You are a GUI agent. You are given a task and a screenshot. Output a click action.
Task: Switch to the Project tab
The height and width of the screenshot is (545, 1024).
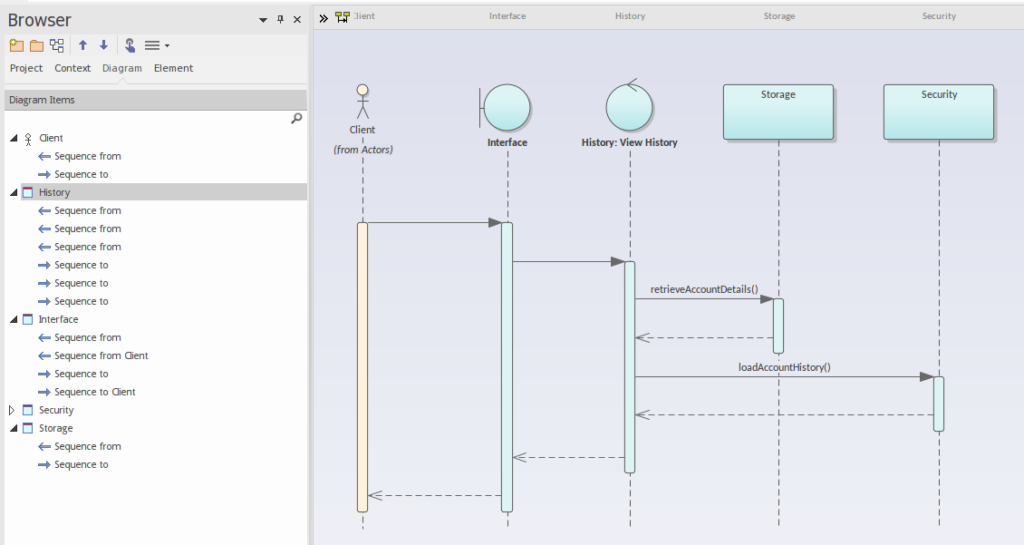(26, 68)
